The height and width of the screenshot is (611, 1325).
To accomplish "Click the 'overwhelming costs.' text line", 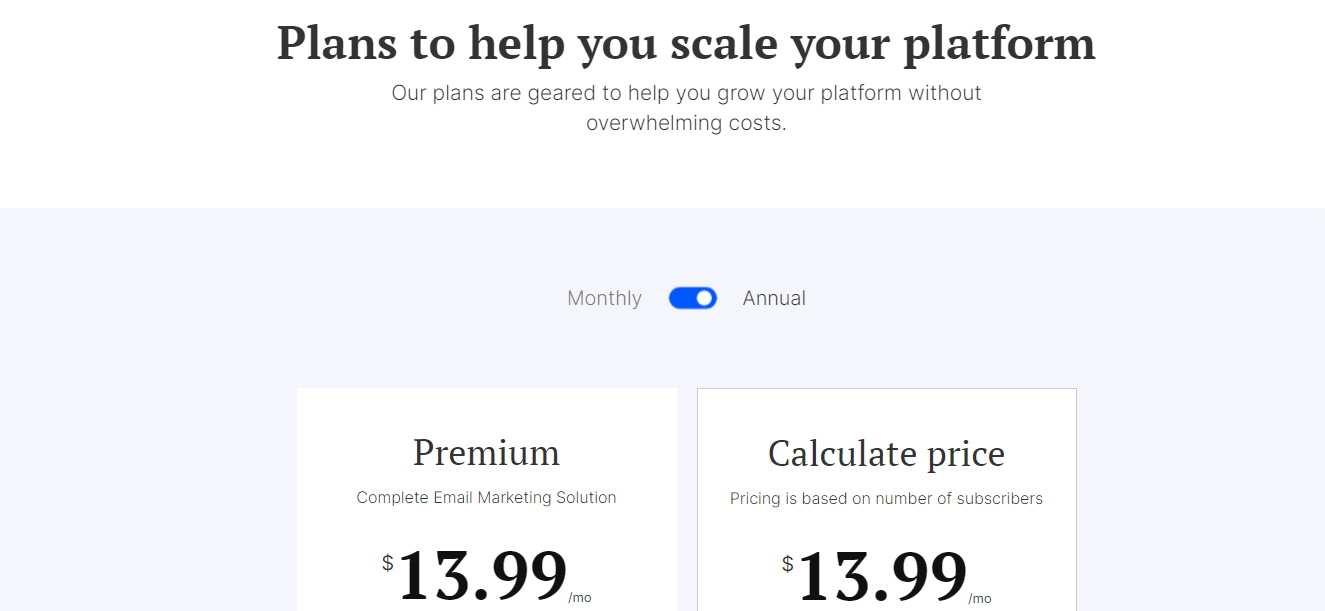I will click(686, 124).
